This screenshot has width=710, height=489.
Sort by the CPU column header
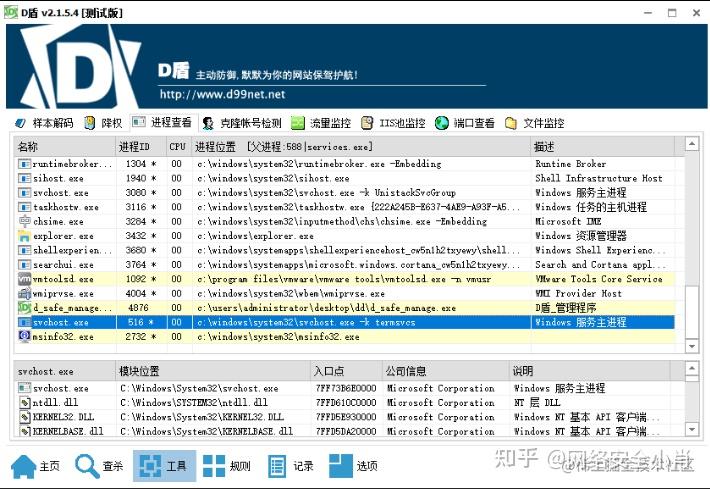(x=179, y=147)
